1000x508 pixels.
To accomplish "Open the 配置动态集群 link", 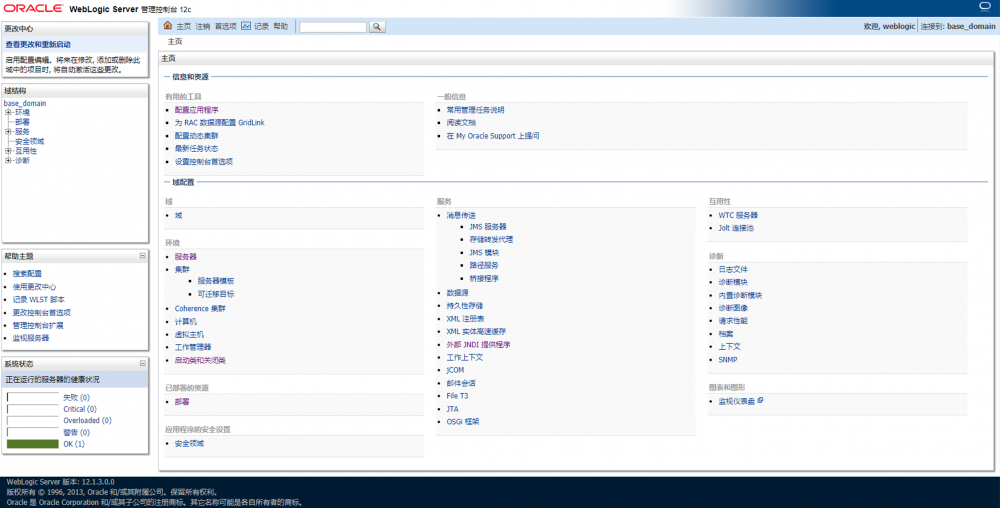I will tap(196, 136).
